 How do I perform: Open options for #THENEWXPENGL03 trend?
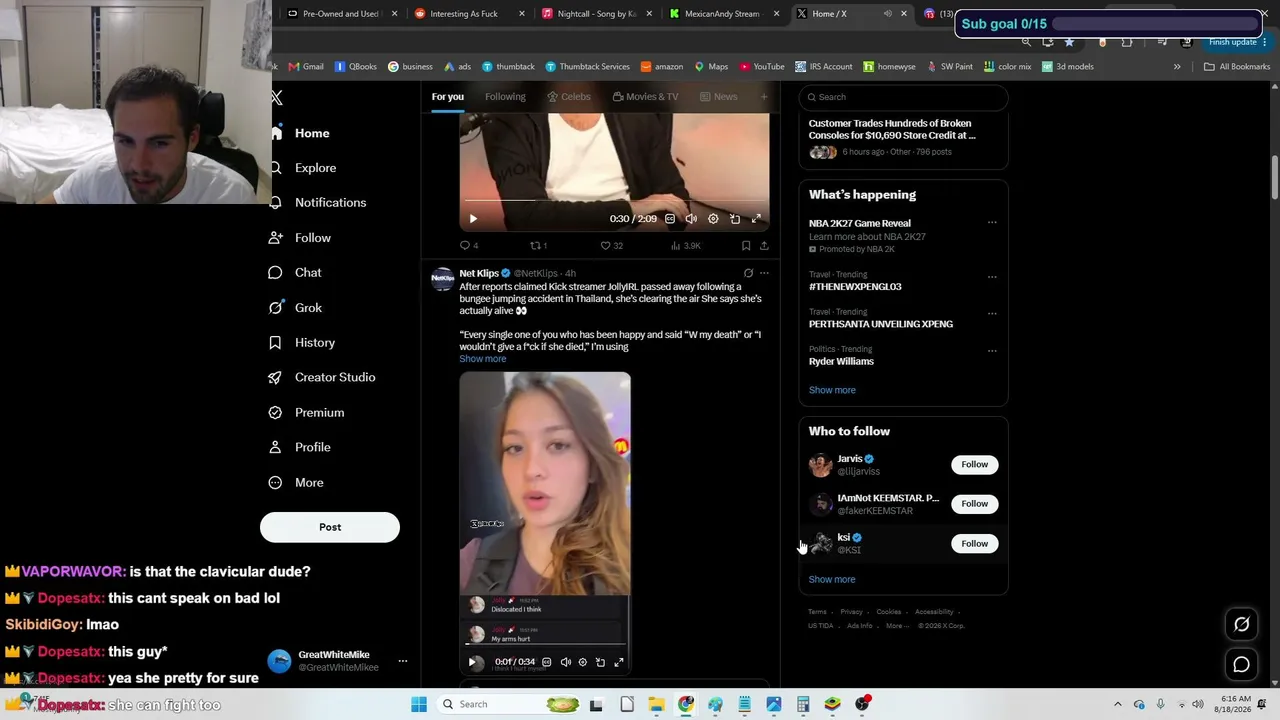coord(992,277)
